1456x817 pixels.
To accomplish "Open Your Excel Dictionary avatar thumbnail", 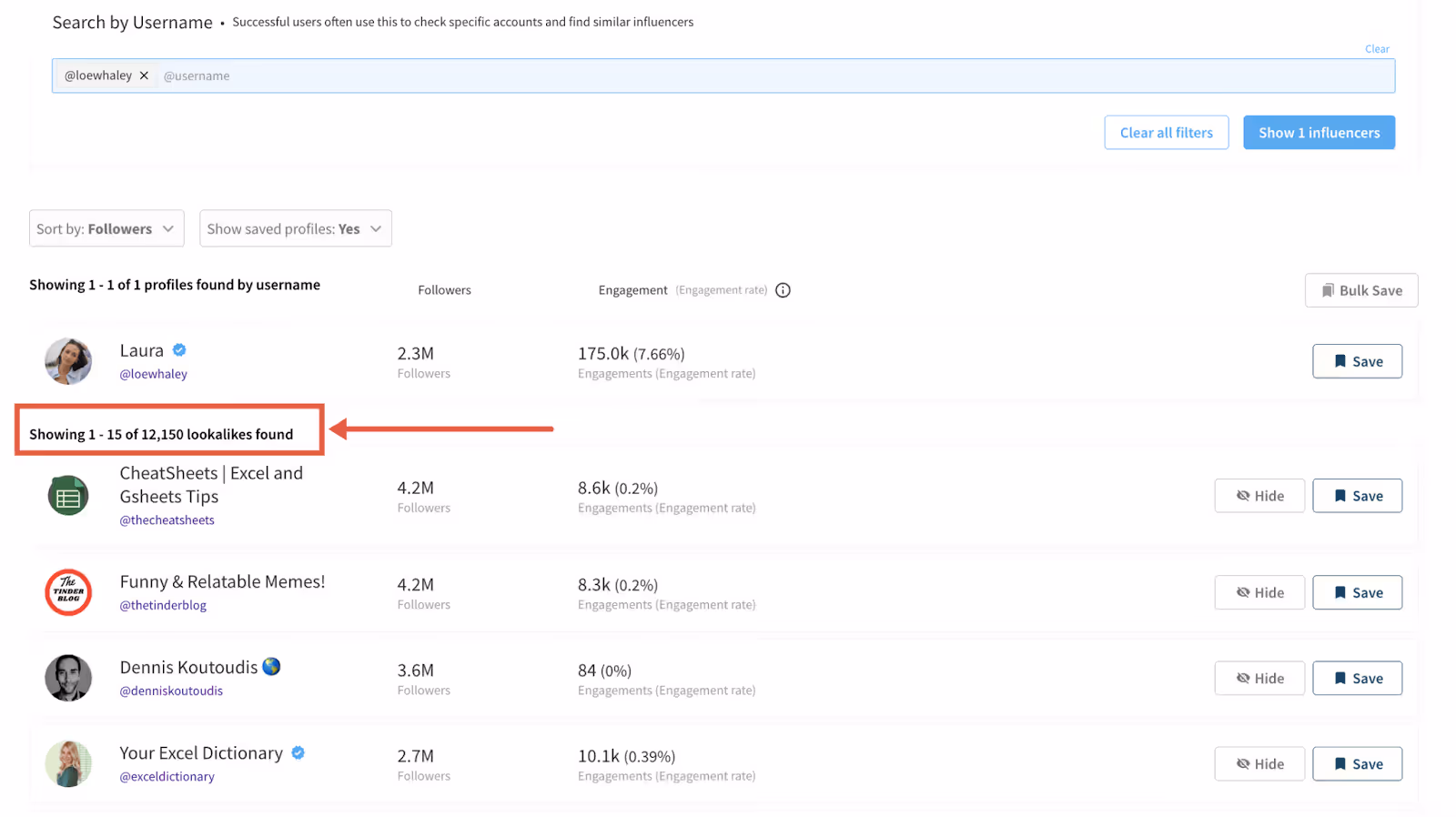I will click(68, 763).
